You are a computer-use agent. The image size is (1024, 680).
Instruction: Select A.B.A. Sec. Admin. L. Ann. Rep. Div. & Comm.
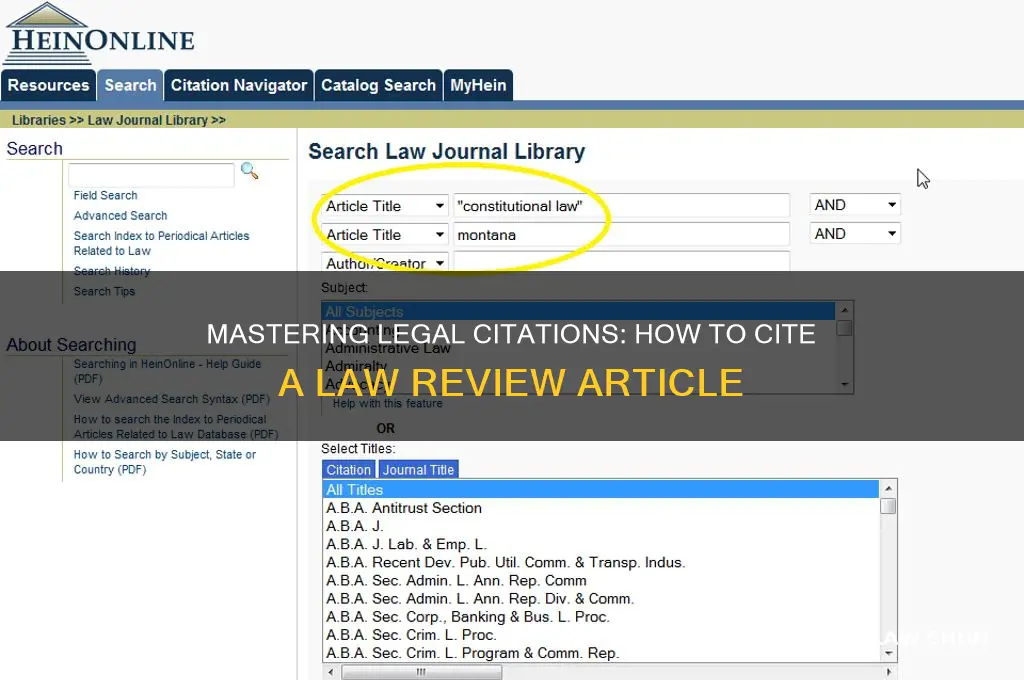(x=601, y=599)
